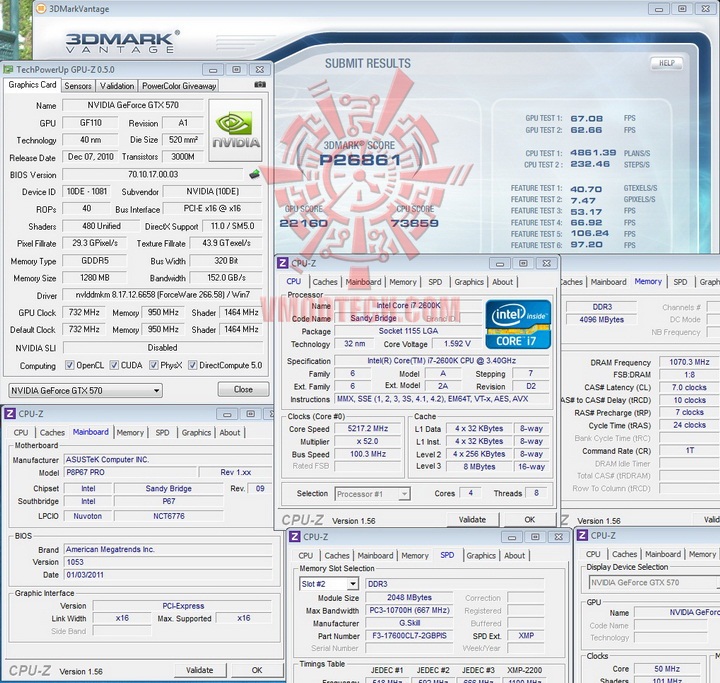The image size is (720, 683).
Task: Toggle the DirectCompute 5.0 checkbox
Action: click(x=193, y=365)
